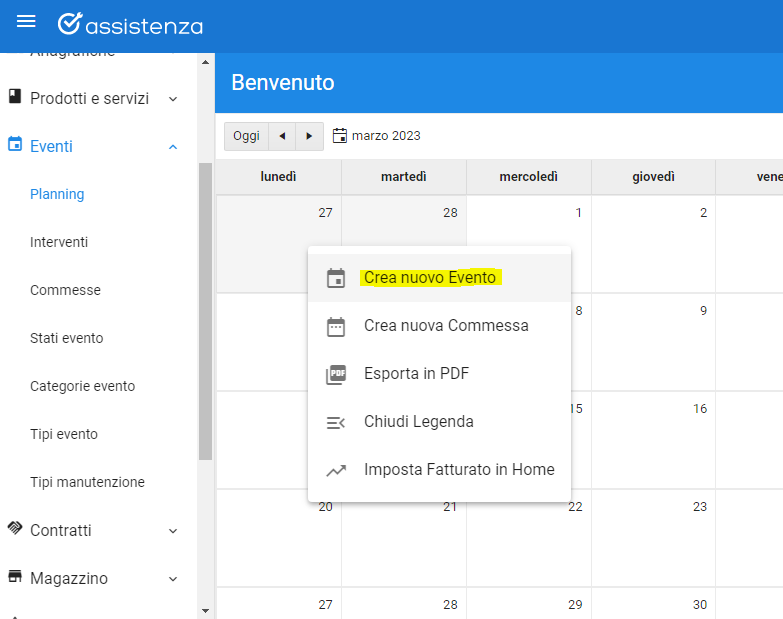This screenshot has width=783, height=619.
Task: Collapse the Eventi section chevron
Action: (x=173, y=147)
